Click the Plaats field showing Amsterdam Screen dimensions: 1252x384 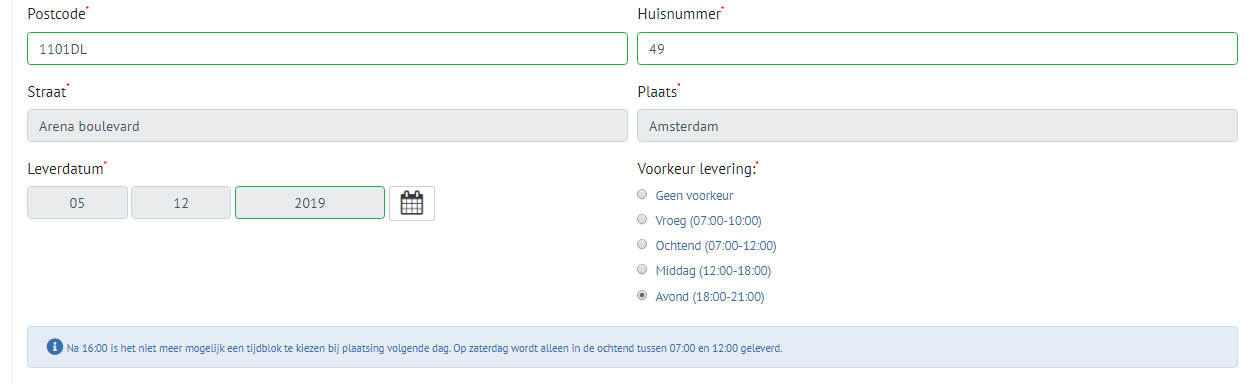(x=937, y=126)
